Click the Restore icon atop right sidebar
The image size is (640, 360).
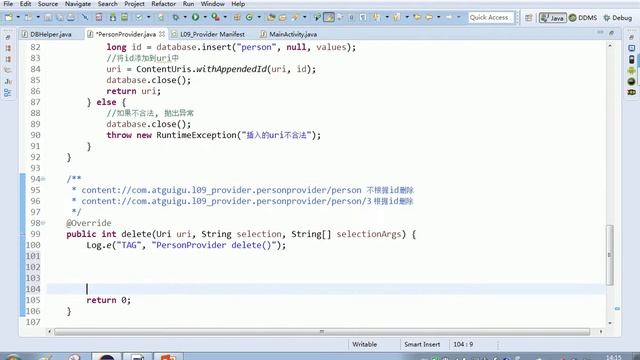pos(631,37)
